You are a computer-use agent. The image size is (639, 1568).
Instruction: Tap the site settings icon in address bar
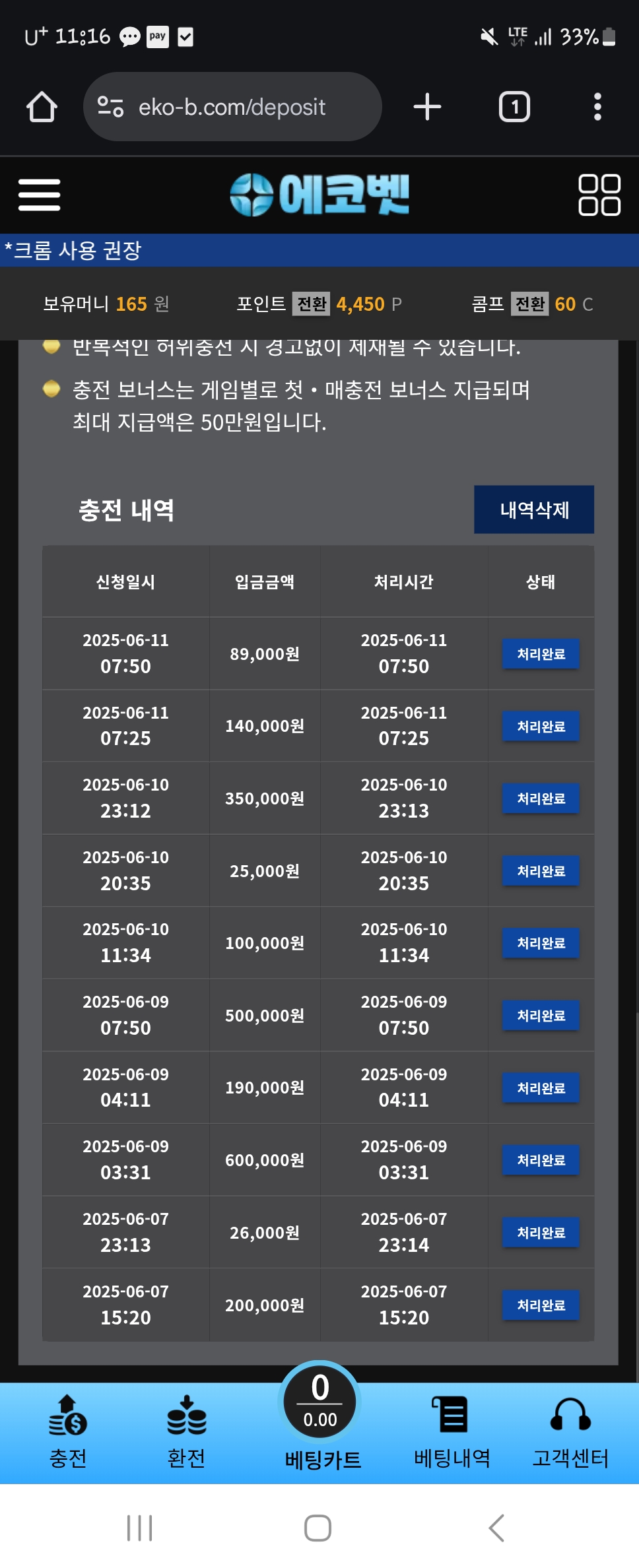tap(110, 107)
